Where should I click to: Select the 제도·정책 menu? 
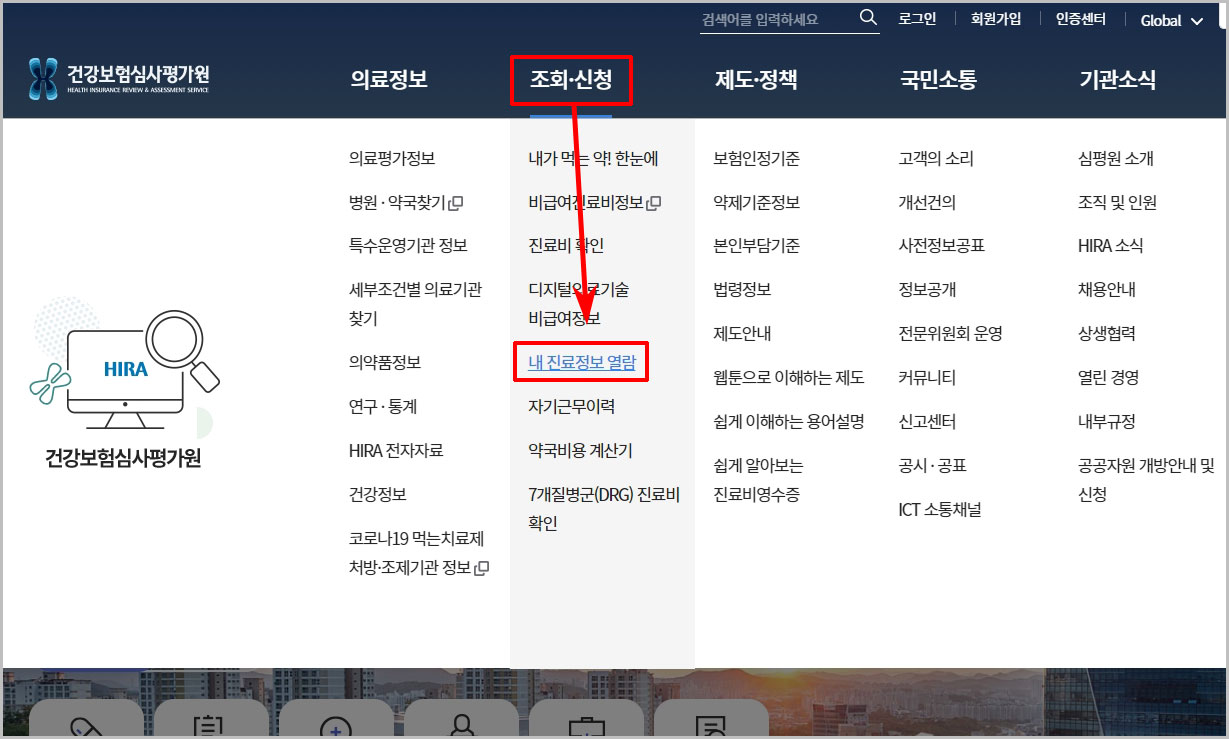pyautogui.click(x=757, y=80)
